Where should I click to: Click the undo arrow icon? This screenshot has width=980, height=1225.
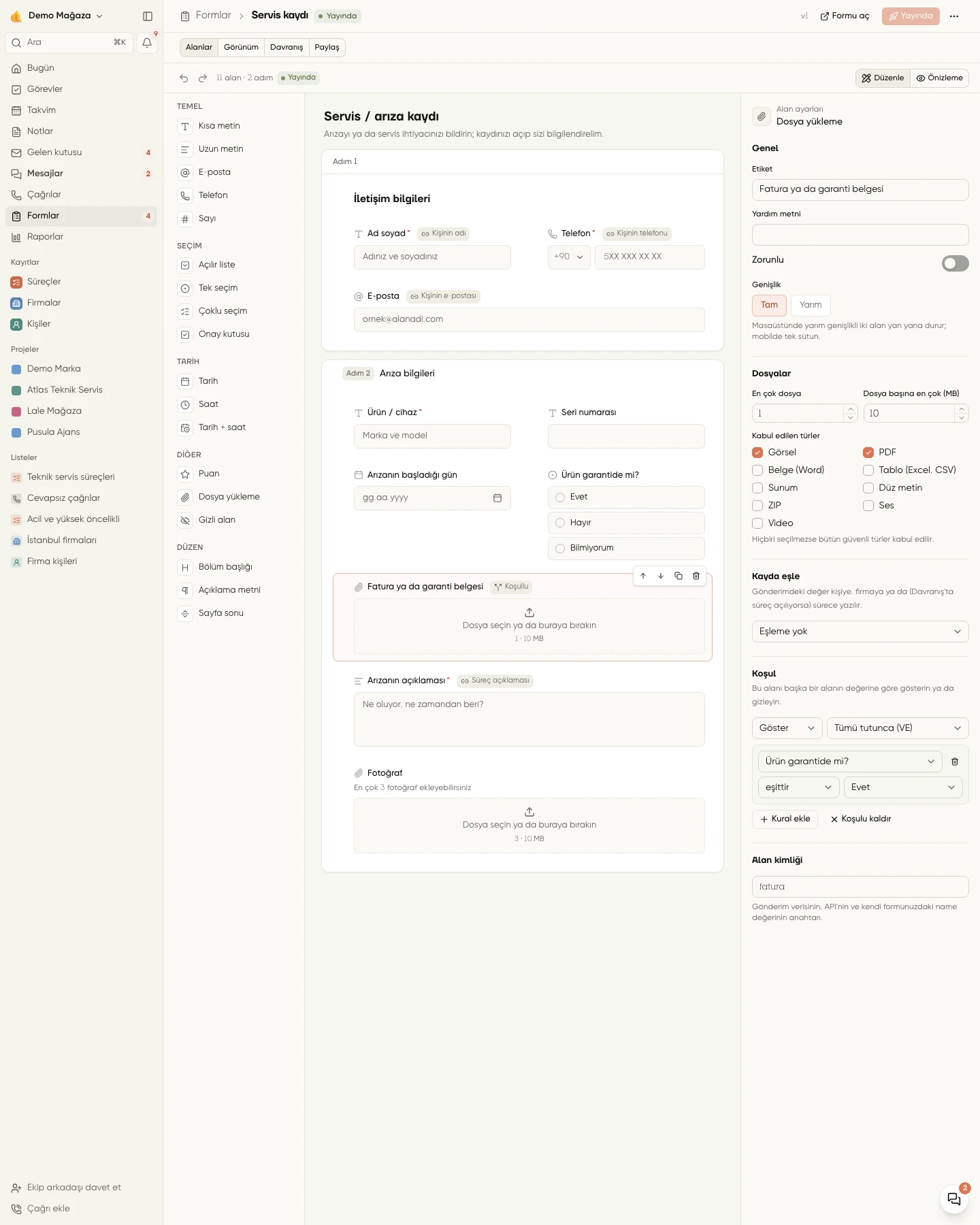coord(184,78)
